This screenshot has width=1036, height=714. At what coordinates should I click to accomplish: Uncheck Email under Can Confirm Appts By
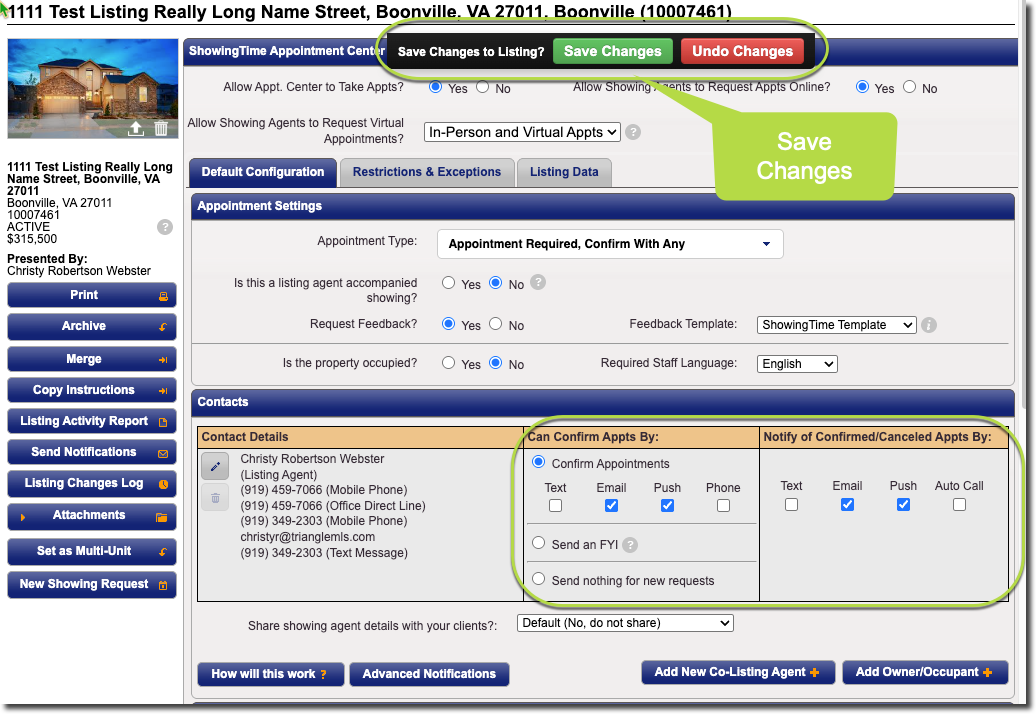(612, 506)
